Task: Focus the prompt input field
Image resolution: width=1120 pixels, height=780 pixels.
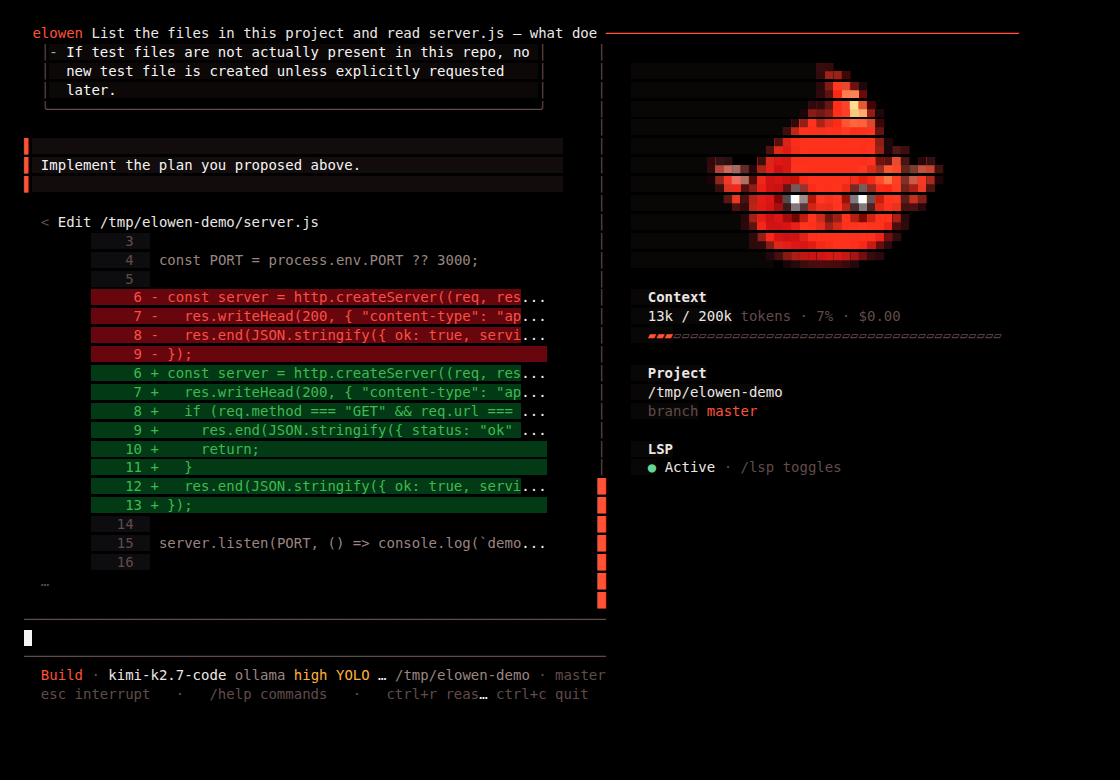Action: pos(314,638)
